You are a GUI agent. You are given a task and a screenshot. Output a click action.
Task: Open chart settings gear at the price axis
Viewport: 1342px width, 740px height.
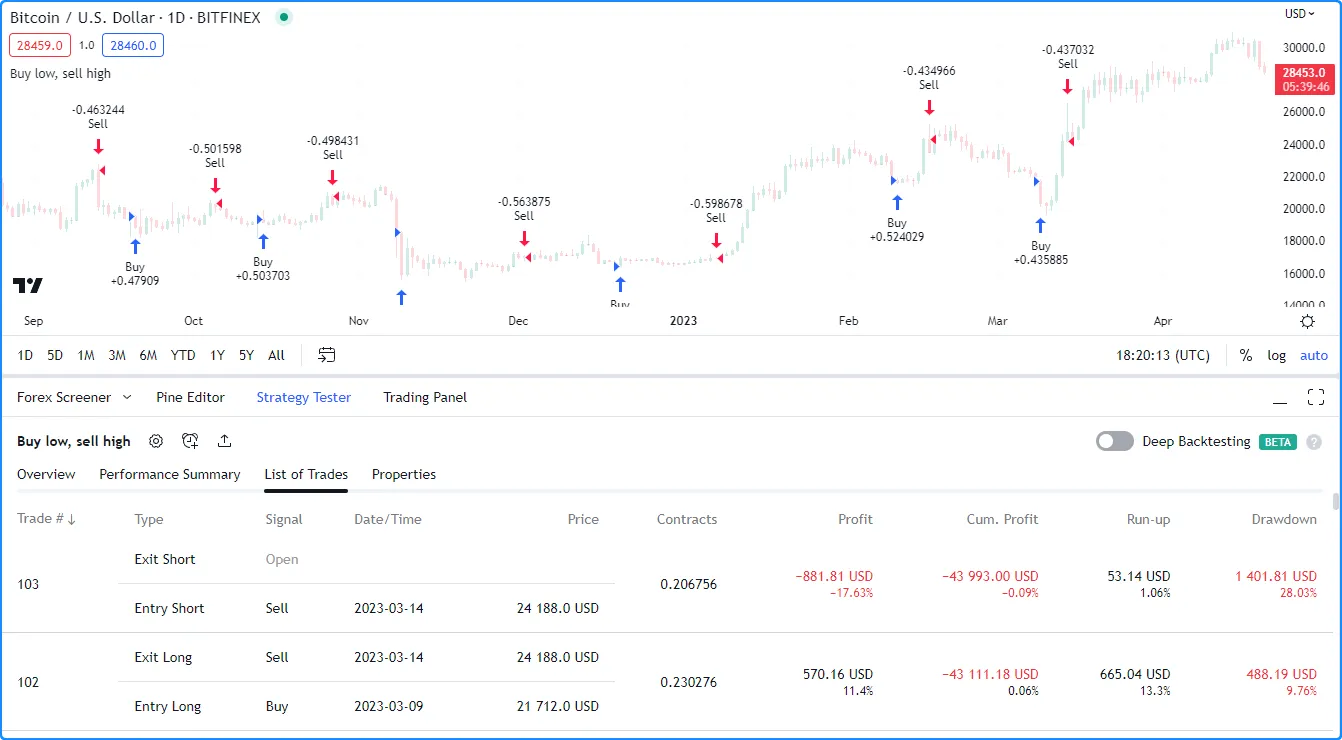[x=1307, y=321]
